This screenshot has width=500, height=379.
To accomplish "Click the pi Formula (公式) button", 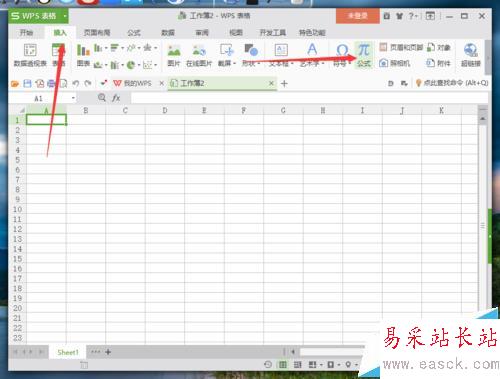I will [x=364, y=55].
